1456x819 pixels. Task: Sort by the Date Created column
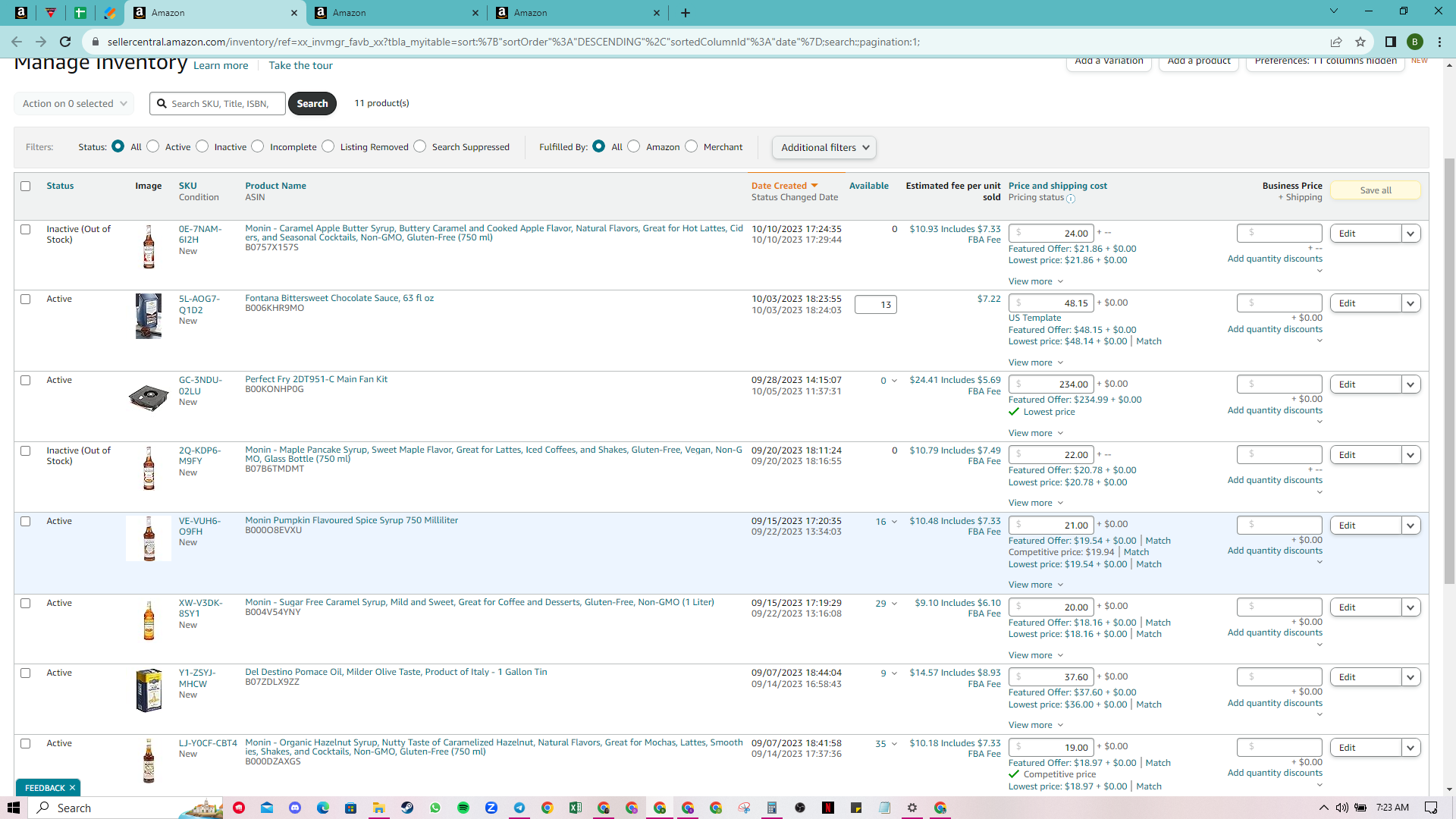[784, 186]
